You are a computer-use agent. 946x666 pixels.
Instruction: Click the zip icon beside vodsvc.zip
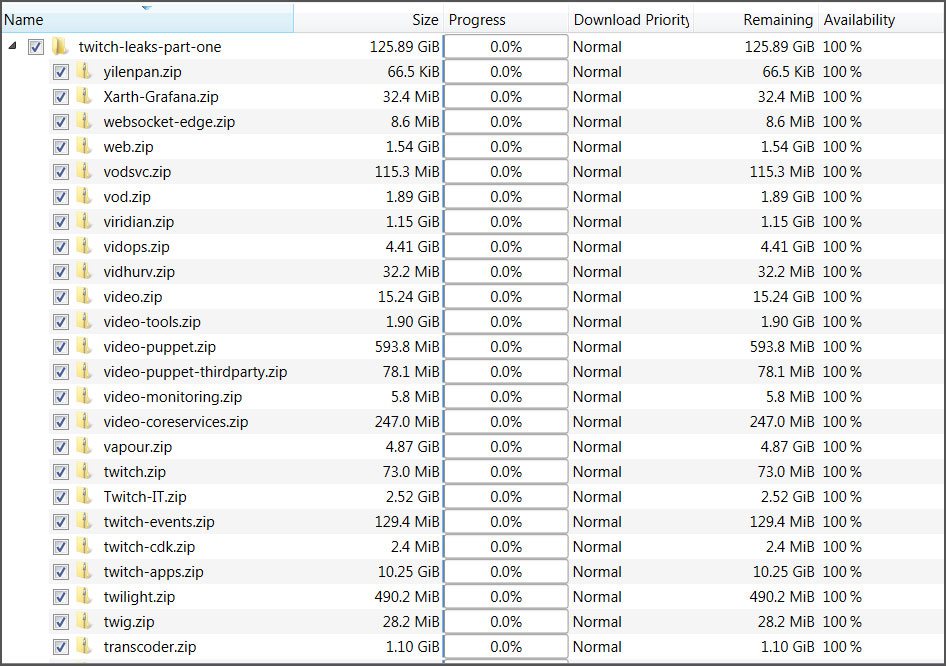[84, 172]
